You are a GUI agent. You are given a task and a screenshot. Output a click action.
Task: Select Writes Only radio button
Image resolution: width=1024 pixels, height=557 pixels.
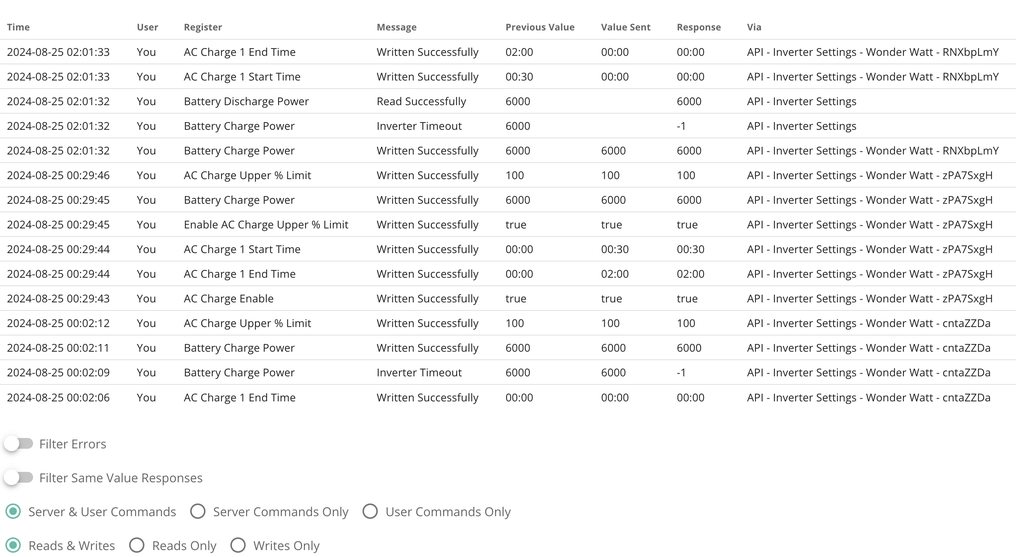[x=238, y=546]
